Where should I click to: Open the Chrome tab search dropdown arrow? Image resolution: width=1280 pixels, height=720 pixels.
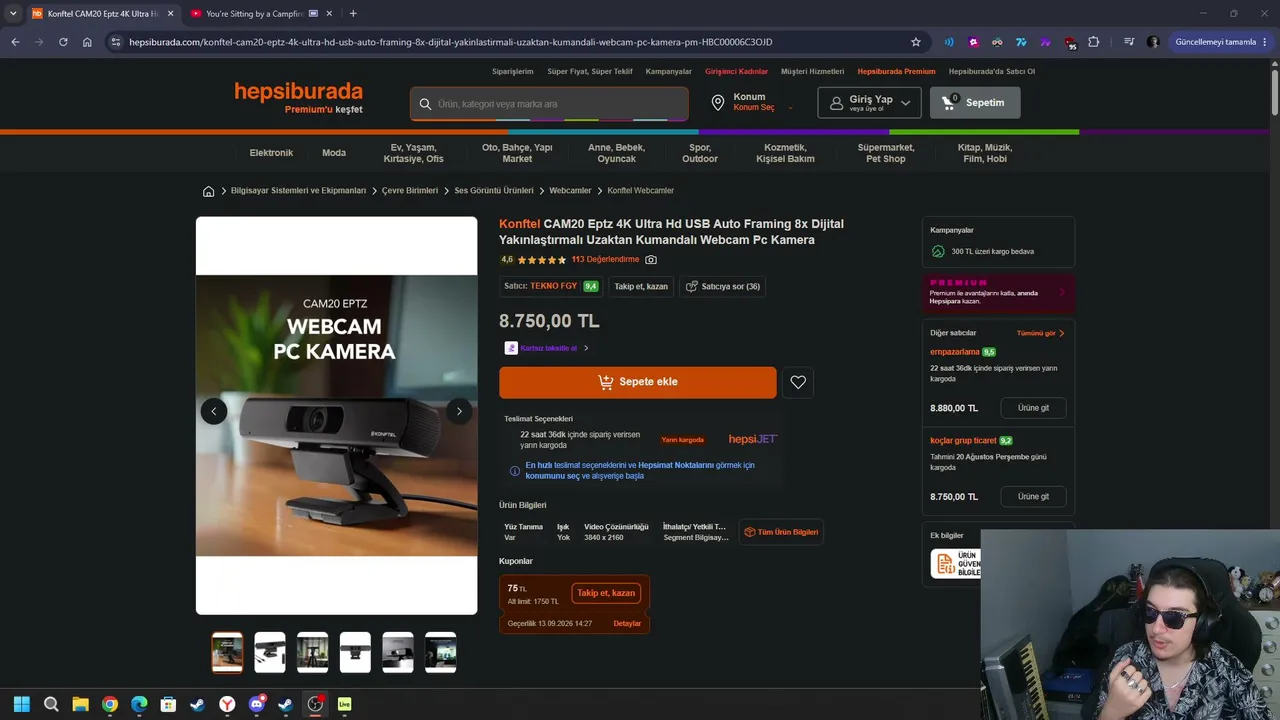coord(13,13)
